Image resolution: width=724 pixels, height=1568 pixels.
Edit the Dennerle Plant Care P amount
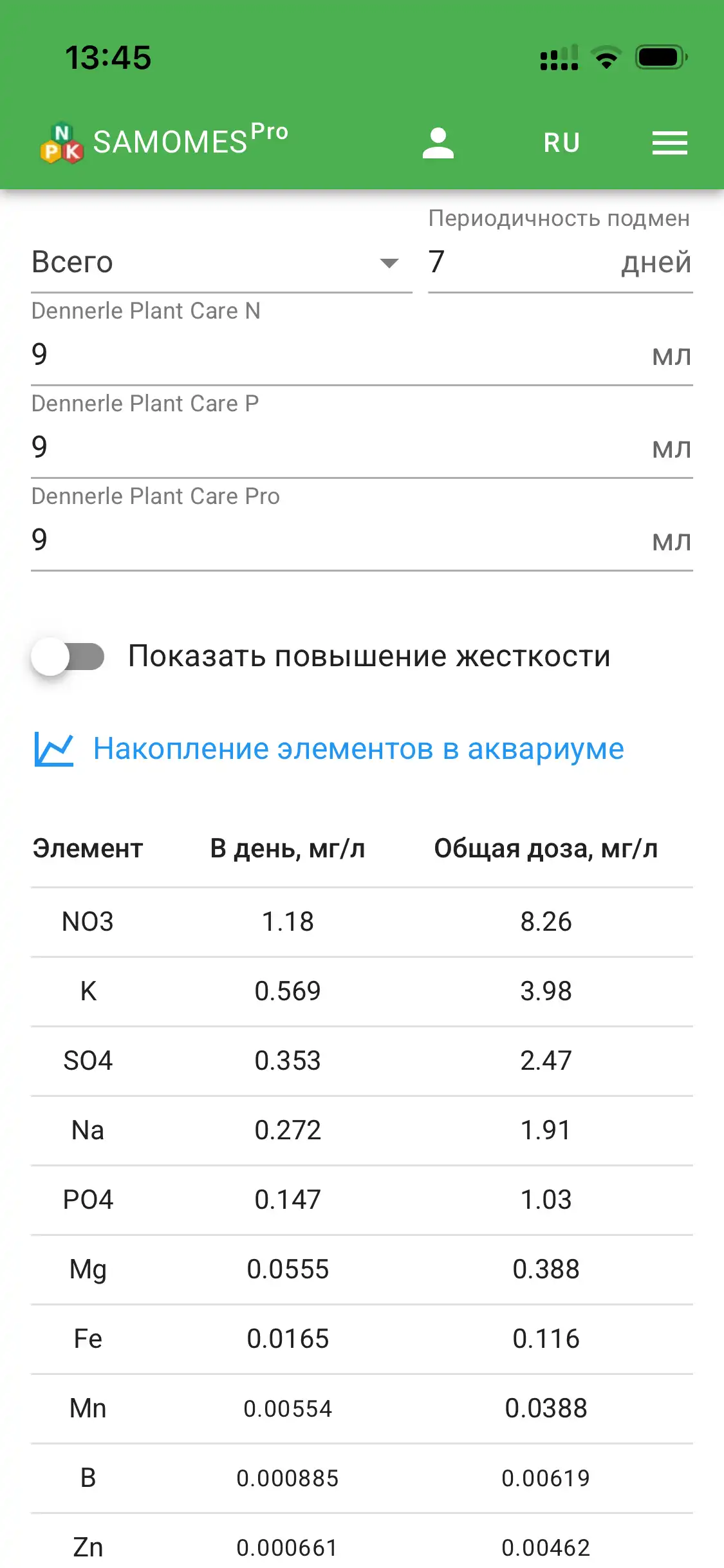335,447
